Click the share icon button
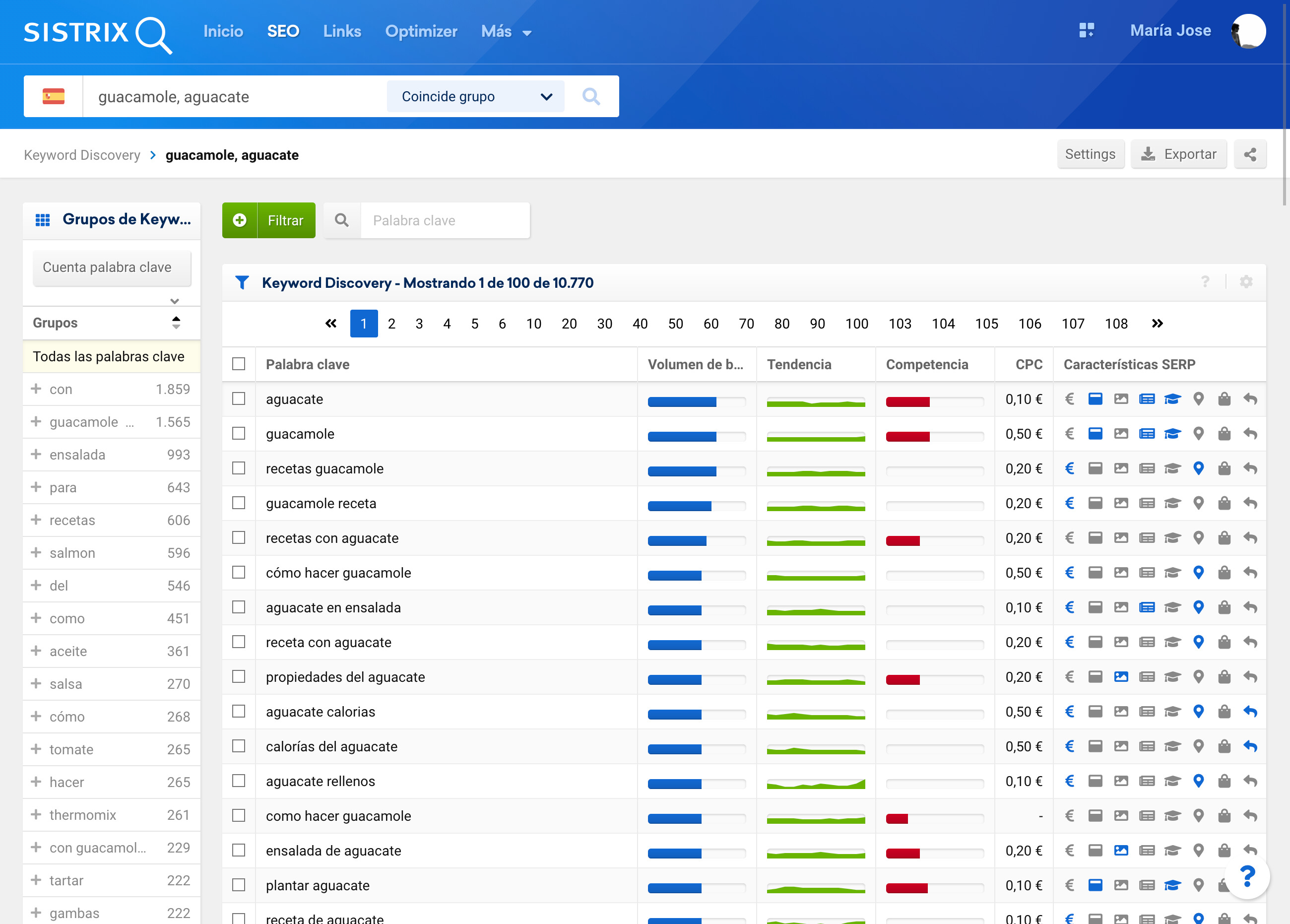Image resolution: width=1290 pixels, height=924 pixels. [1250, 154]
